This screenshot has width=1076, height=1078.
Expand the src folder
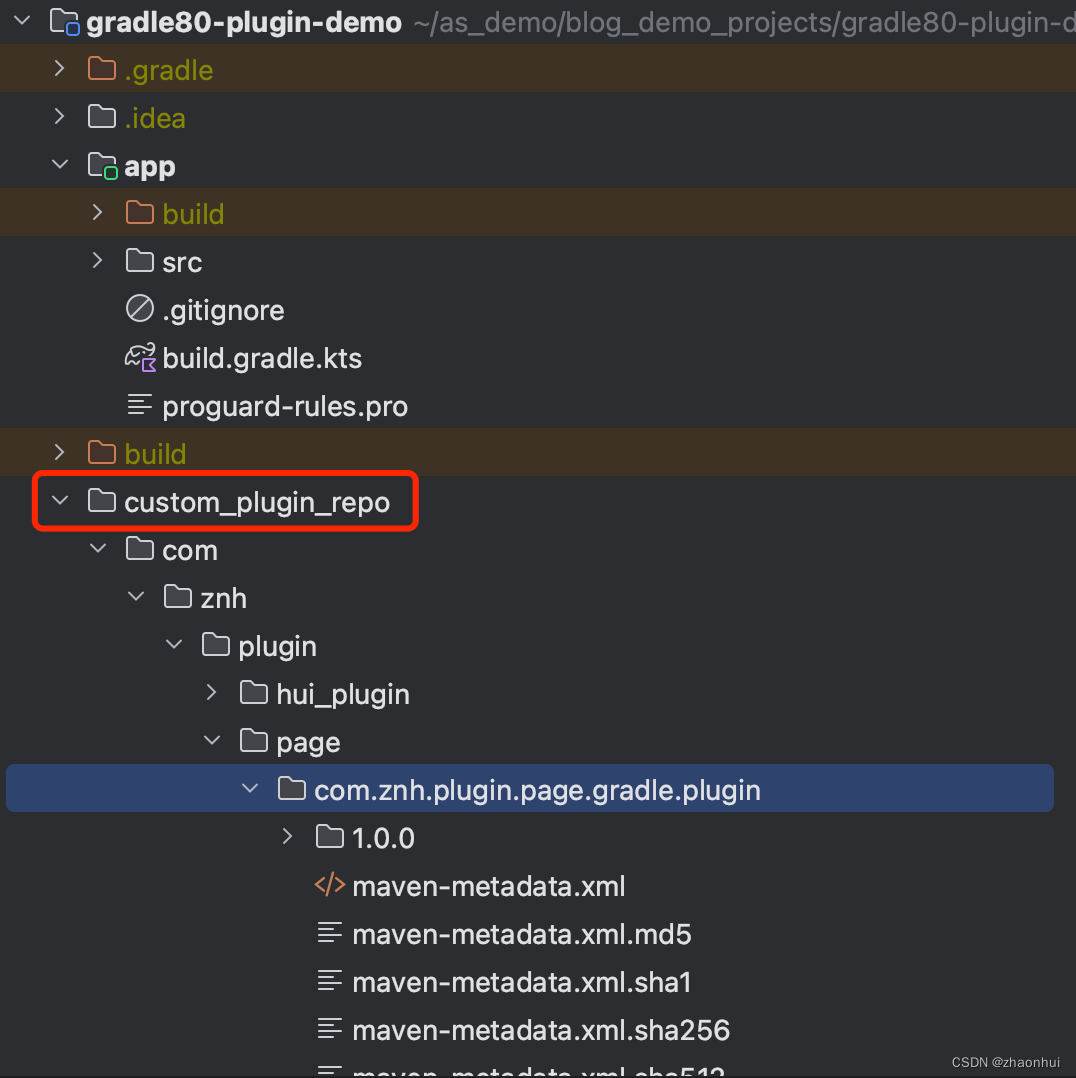click(x=97, y=261)
